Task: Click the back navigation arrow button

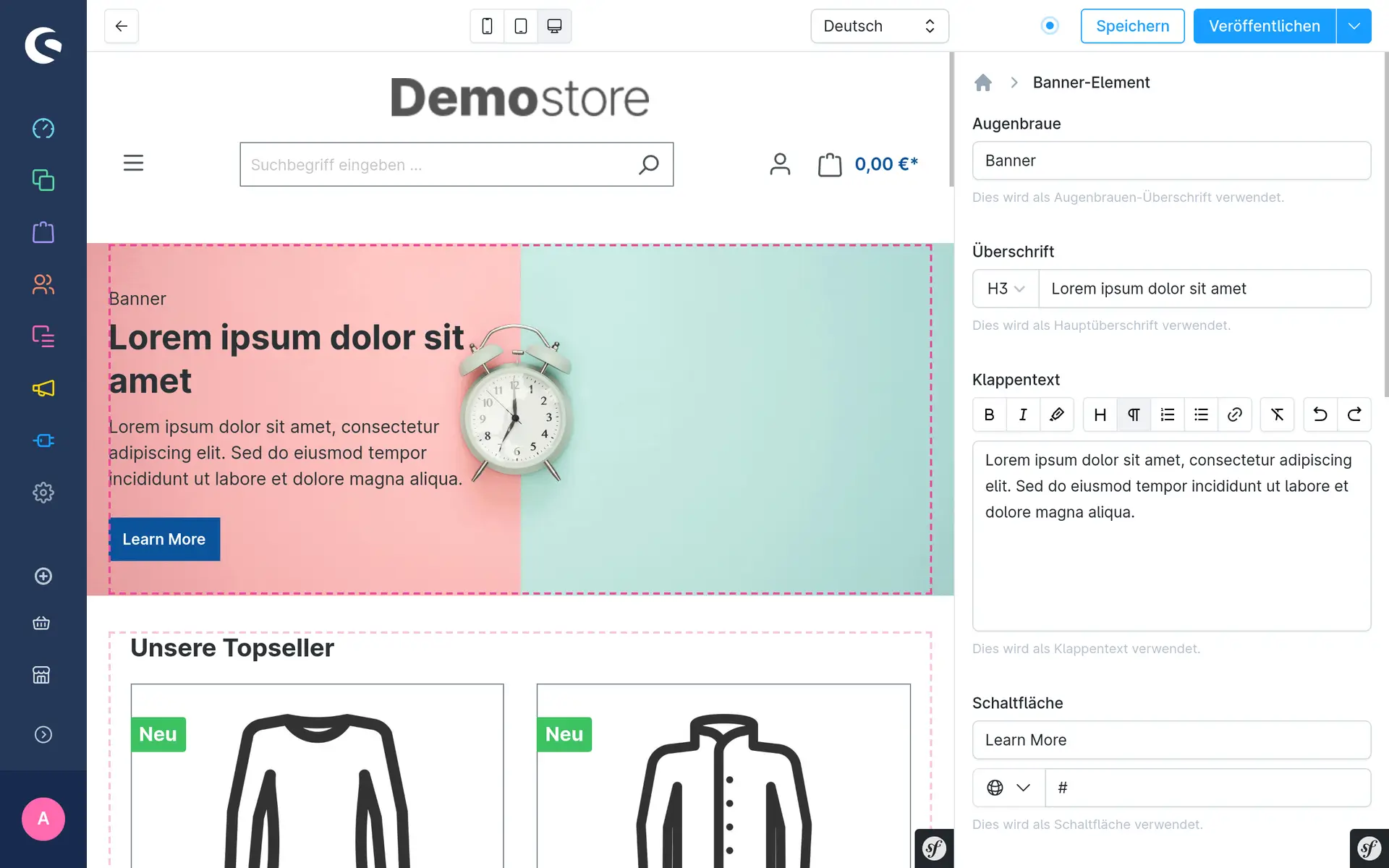Action: point(121,26)
